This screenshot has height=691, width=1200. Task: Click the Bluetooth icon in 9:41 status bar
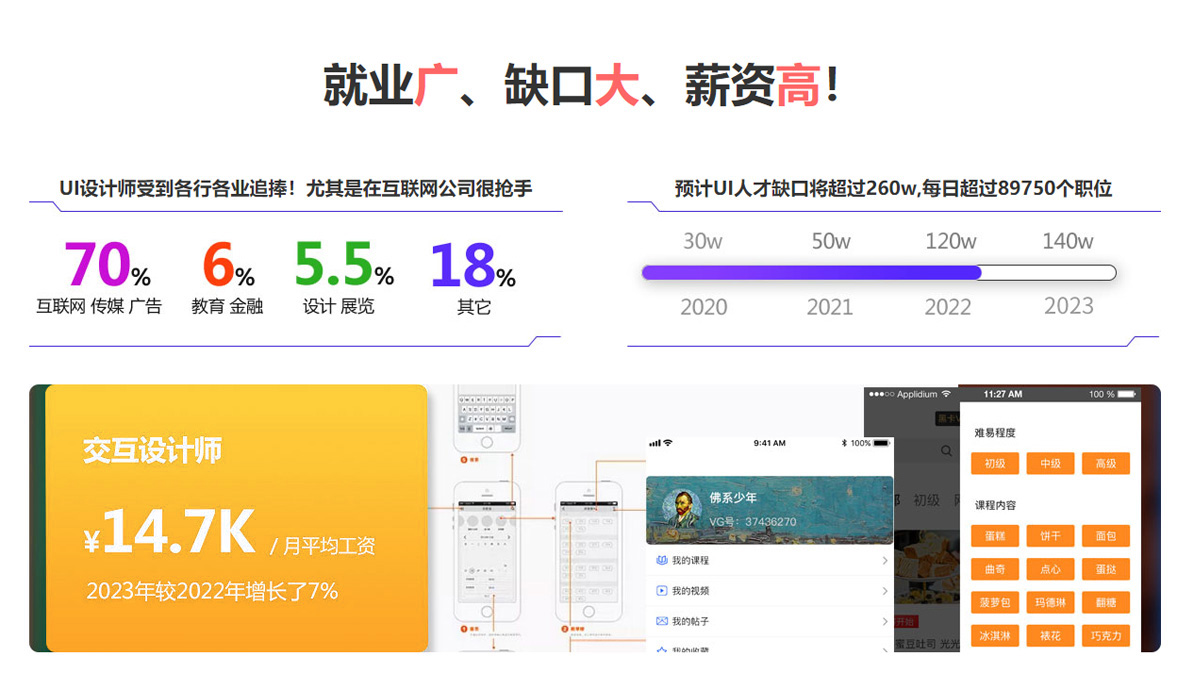click(844, 443)
